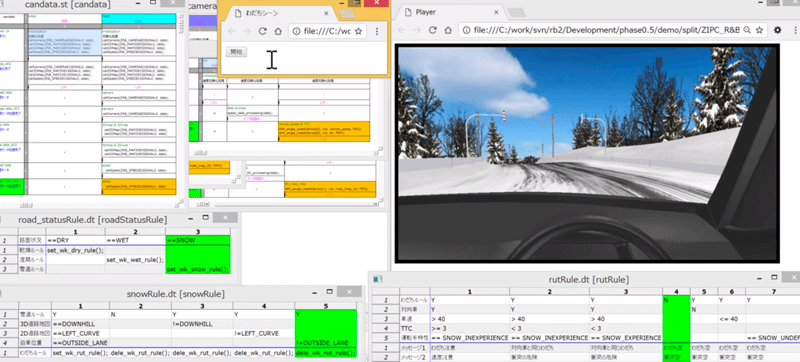Select == SNOW_EXPERIENCE cell in rutRule

(626, 338)
